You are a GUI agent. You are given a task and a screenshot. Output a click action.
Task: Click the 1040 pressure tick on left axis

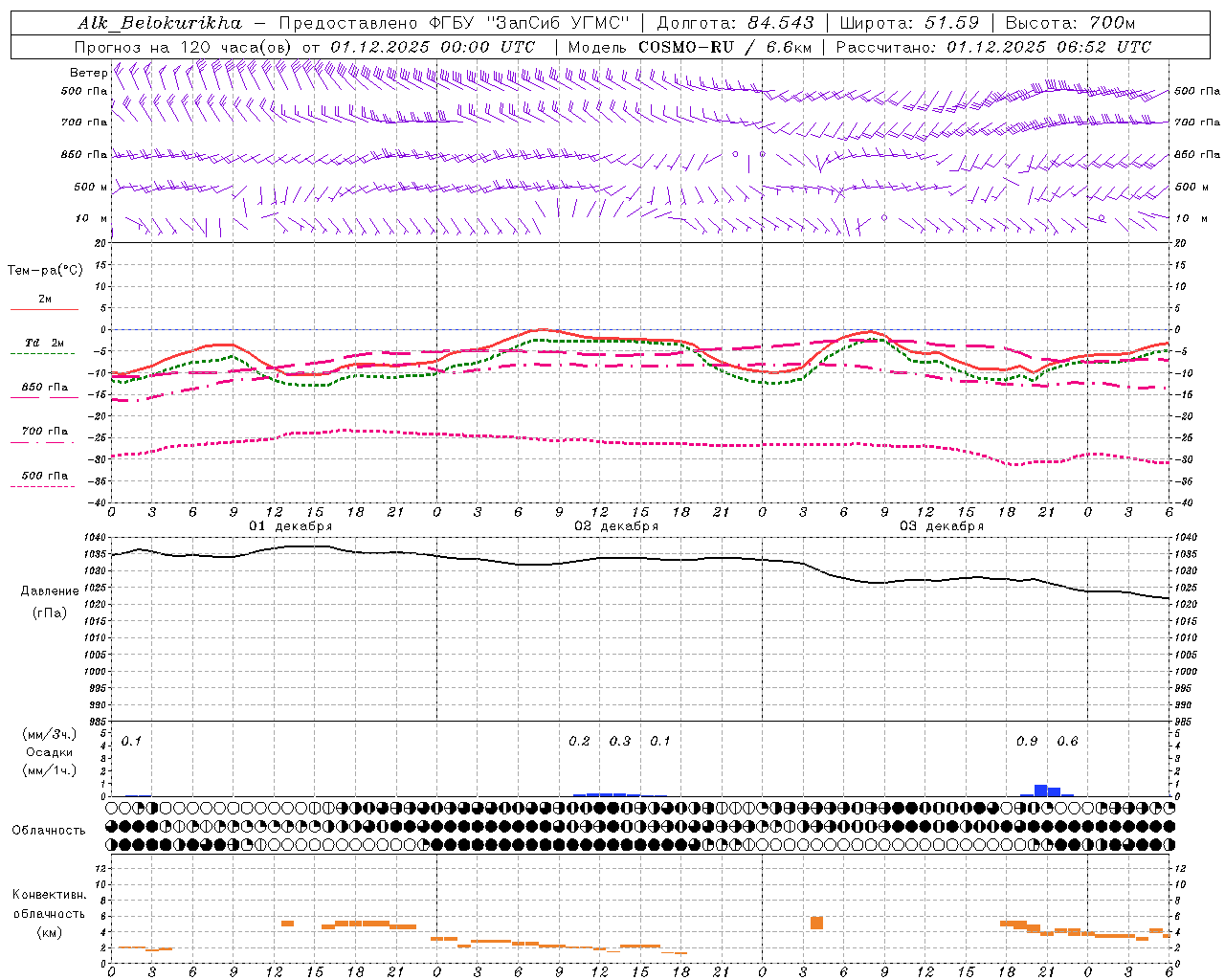point(96,538)
